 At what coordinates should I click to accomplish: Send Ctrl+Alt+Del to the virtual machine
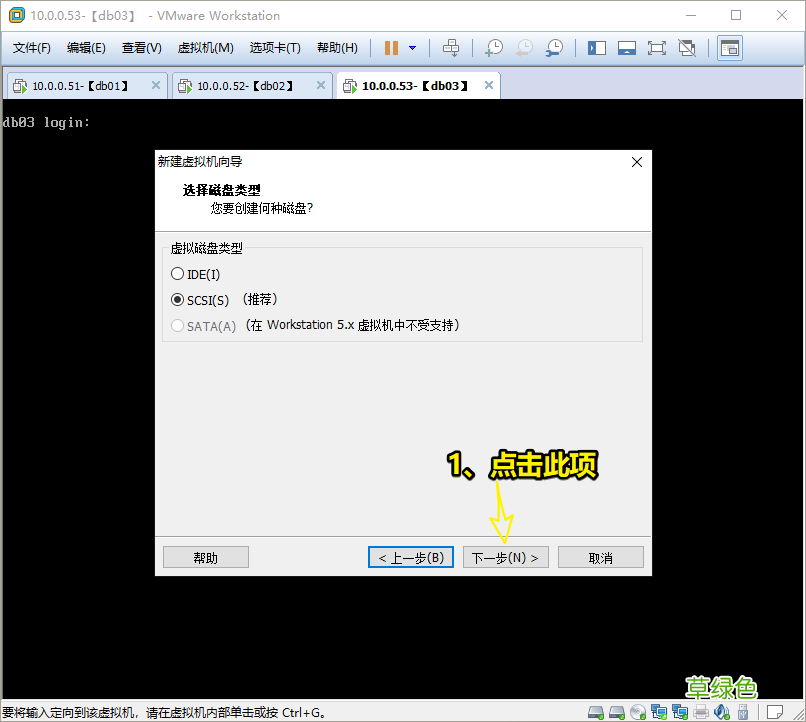coord(451,48)
